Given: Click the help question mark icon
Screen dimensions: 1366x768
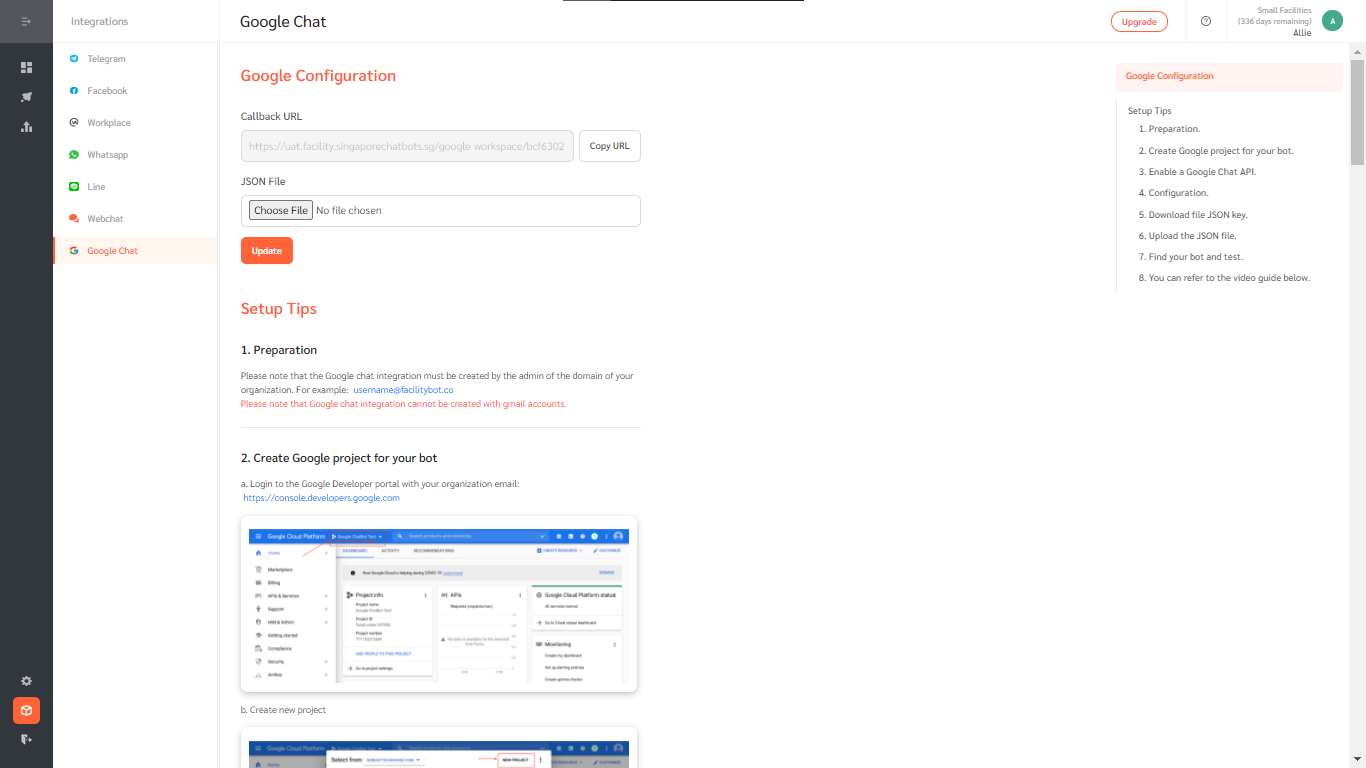Looking at the screenshot, I should click(x=1205, y=21).
